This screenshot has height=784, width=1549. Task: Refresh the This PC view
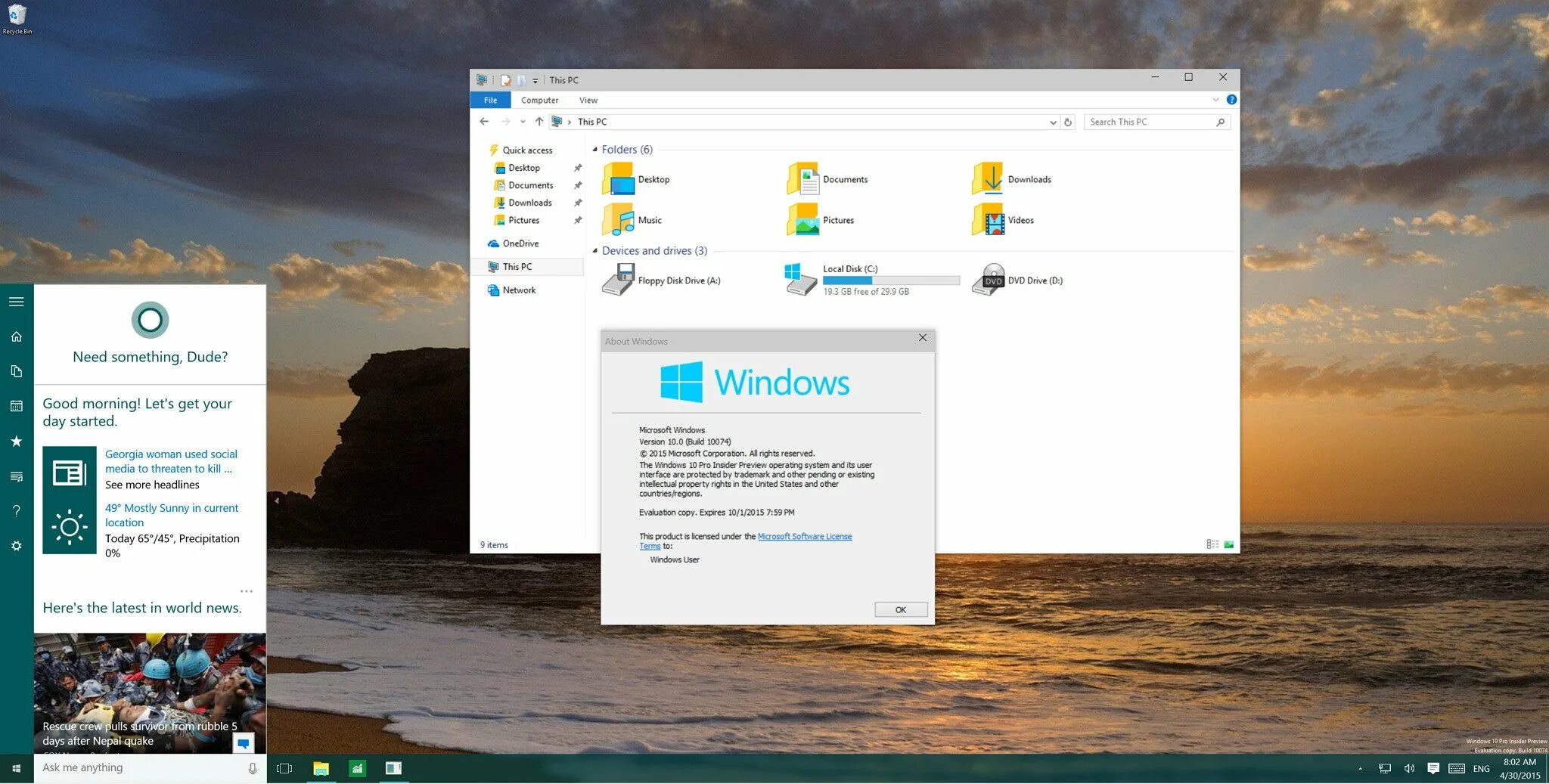point(1068,122)
